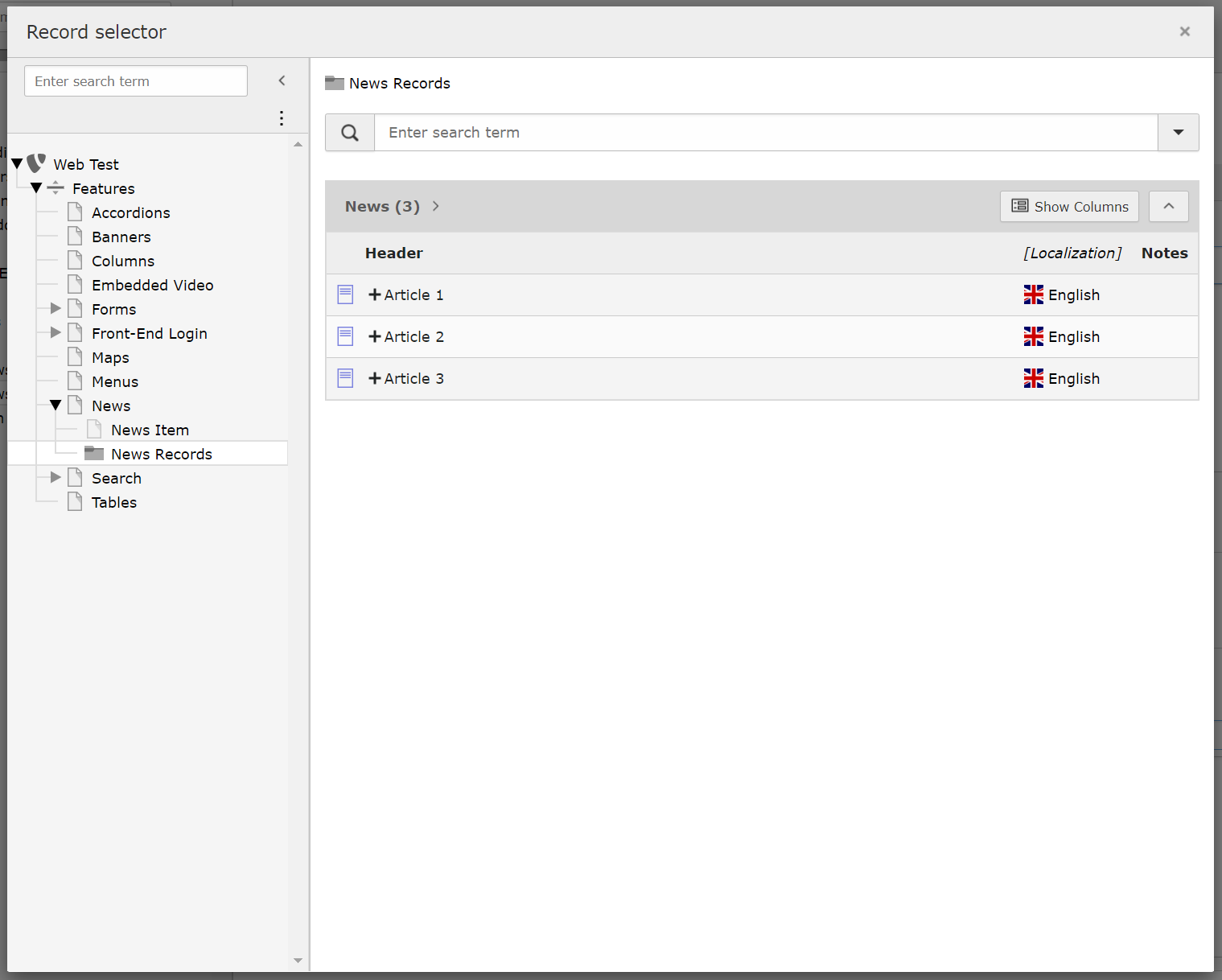1222x980 pixels.
Task: Click the News Records folder icon in tree
Action: [x=94, y=453]
